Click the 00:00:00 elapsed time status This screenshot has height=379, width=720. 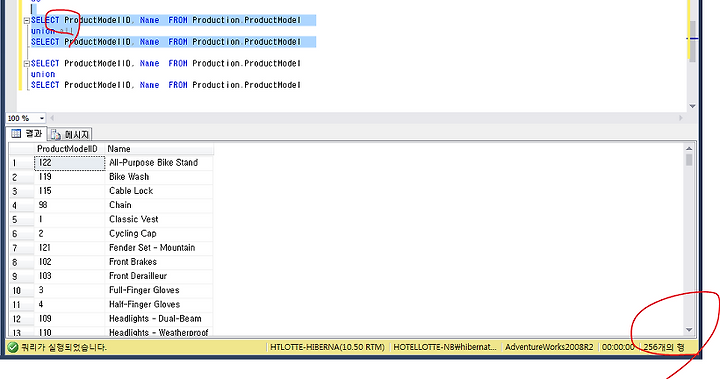click(618, 347)
